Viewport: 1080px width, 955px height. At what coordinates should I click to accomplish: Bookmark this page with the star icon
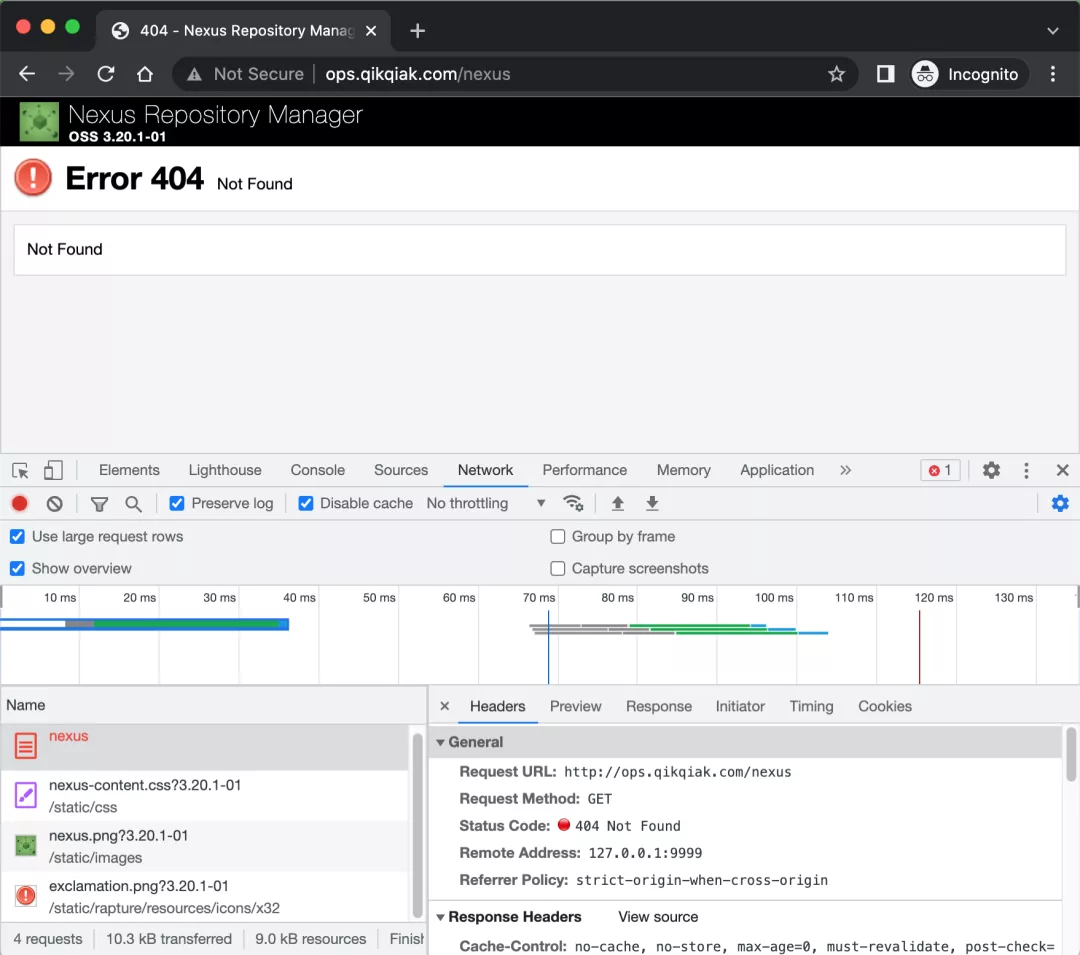[837, 74]
